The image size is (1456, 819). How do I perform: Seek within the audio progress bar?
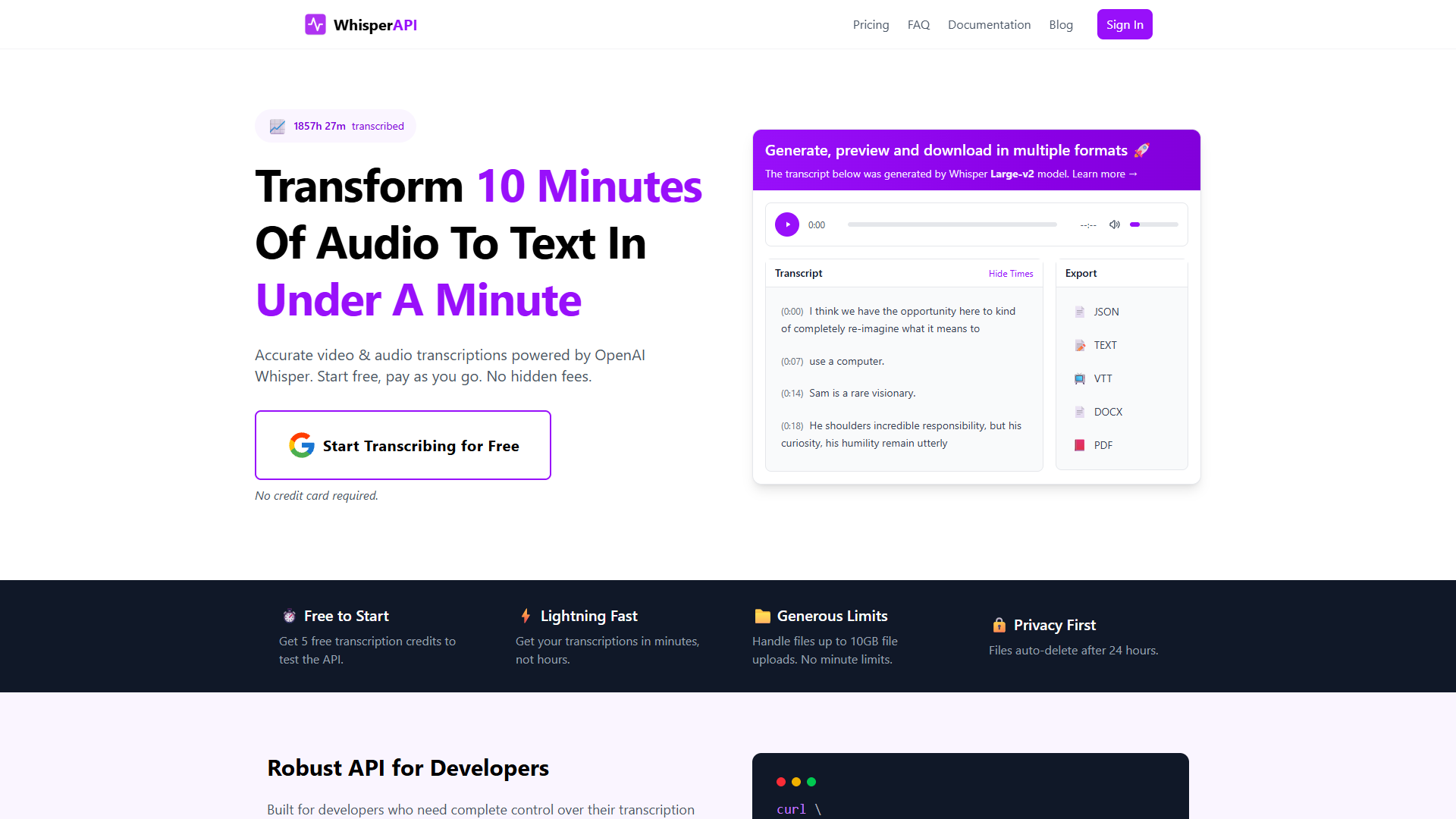click(952, 224)
